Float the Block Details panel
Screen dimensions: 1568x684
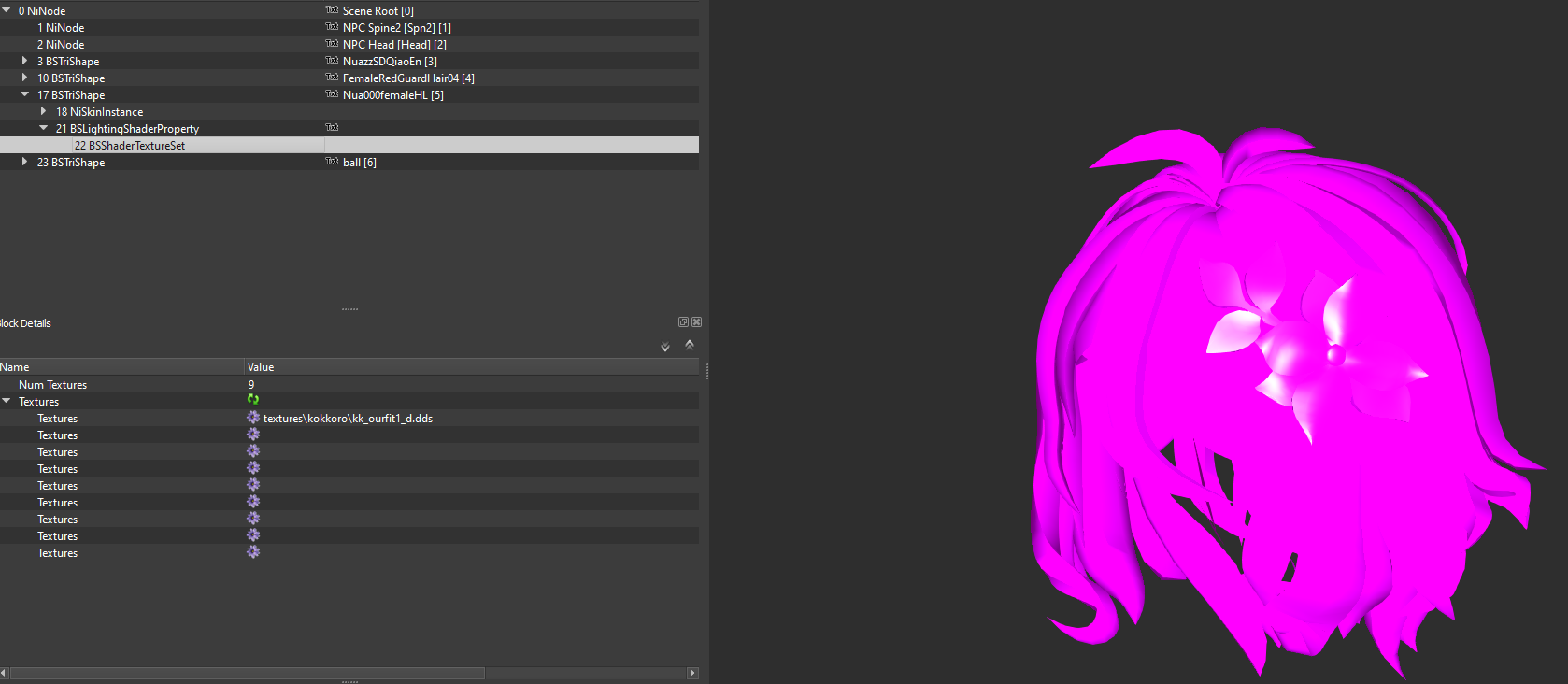[683, 322]
